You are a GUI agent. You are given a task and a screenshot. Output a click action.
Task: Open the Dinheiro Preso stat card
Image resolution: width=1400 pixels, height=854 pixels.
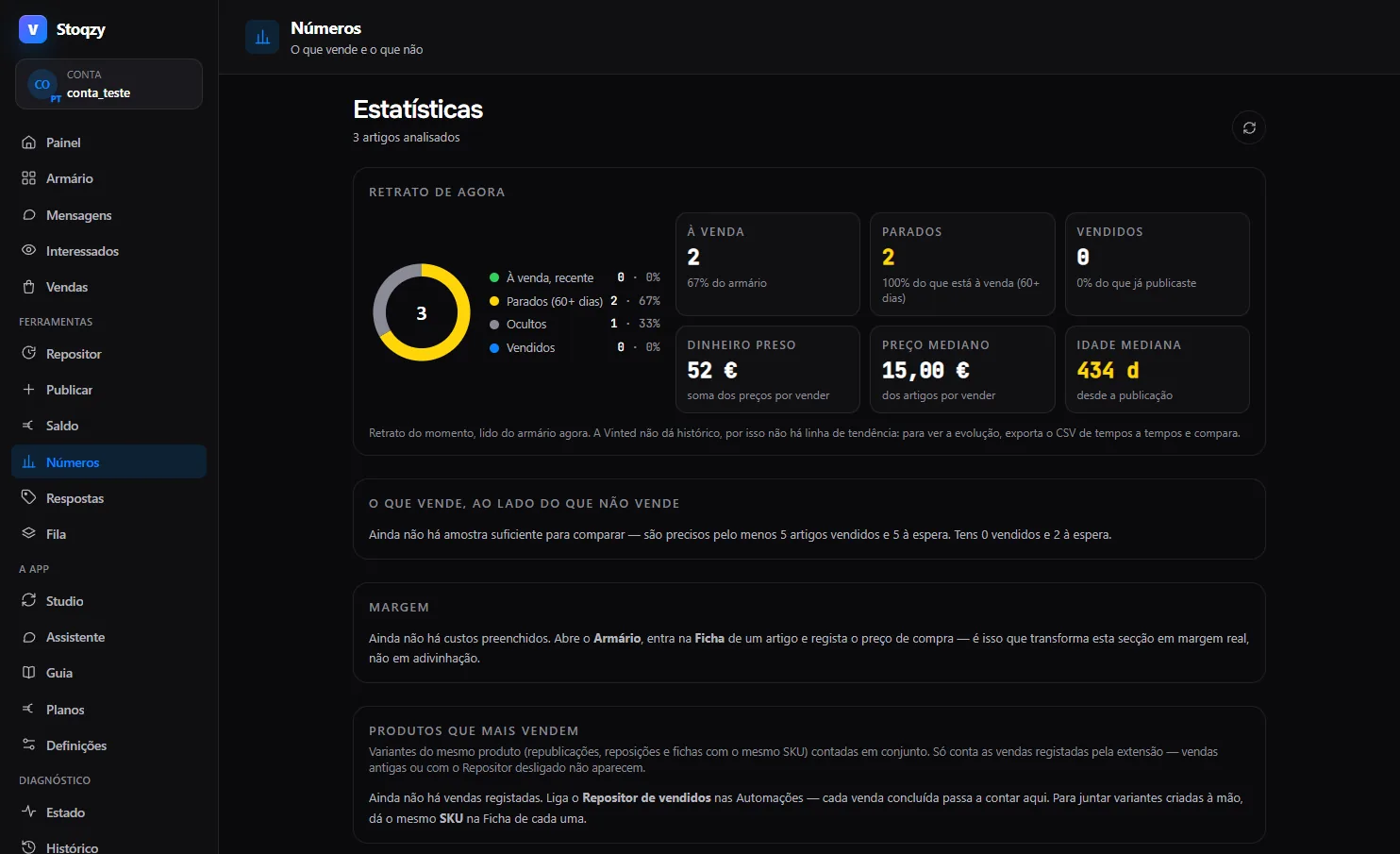coord(767,369)
